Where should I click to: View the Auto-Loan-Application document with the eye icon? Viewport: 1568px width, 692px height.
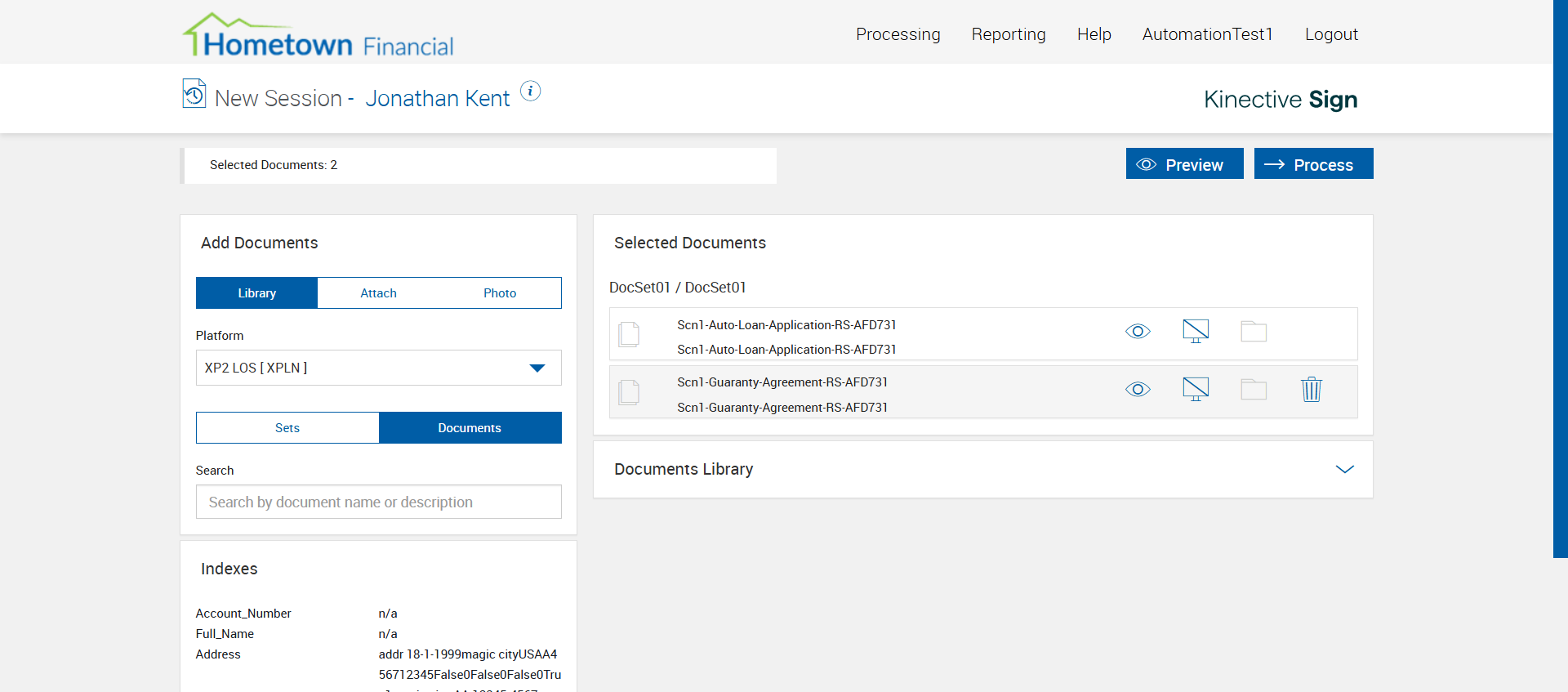pos(1138,331)
